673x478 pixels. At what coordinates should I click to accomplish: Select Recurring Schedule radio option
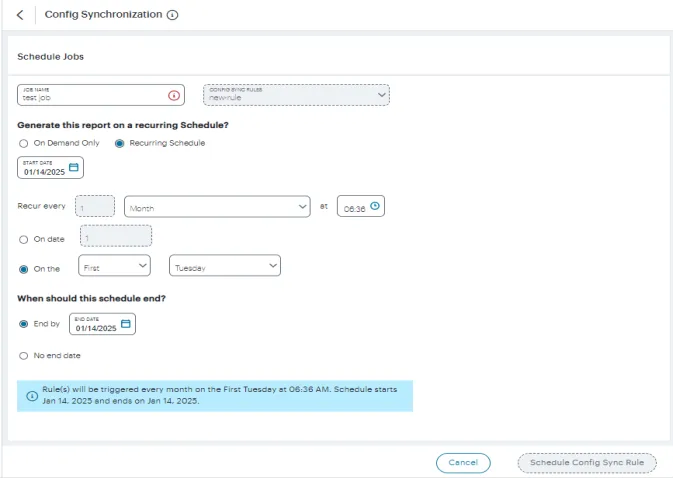pyautogui.click(x=119, y=143)
